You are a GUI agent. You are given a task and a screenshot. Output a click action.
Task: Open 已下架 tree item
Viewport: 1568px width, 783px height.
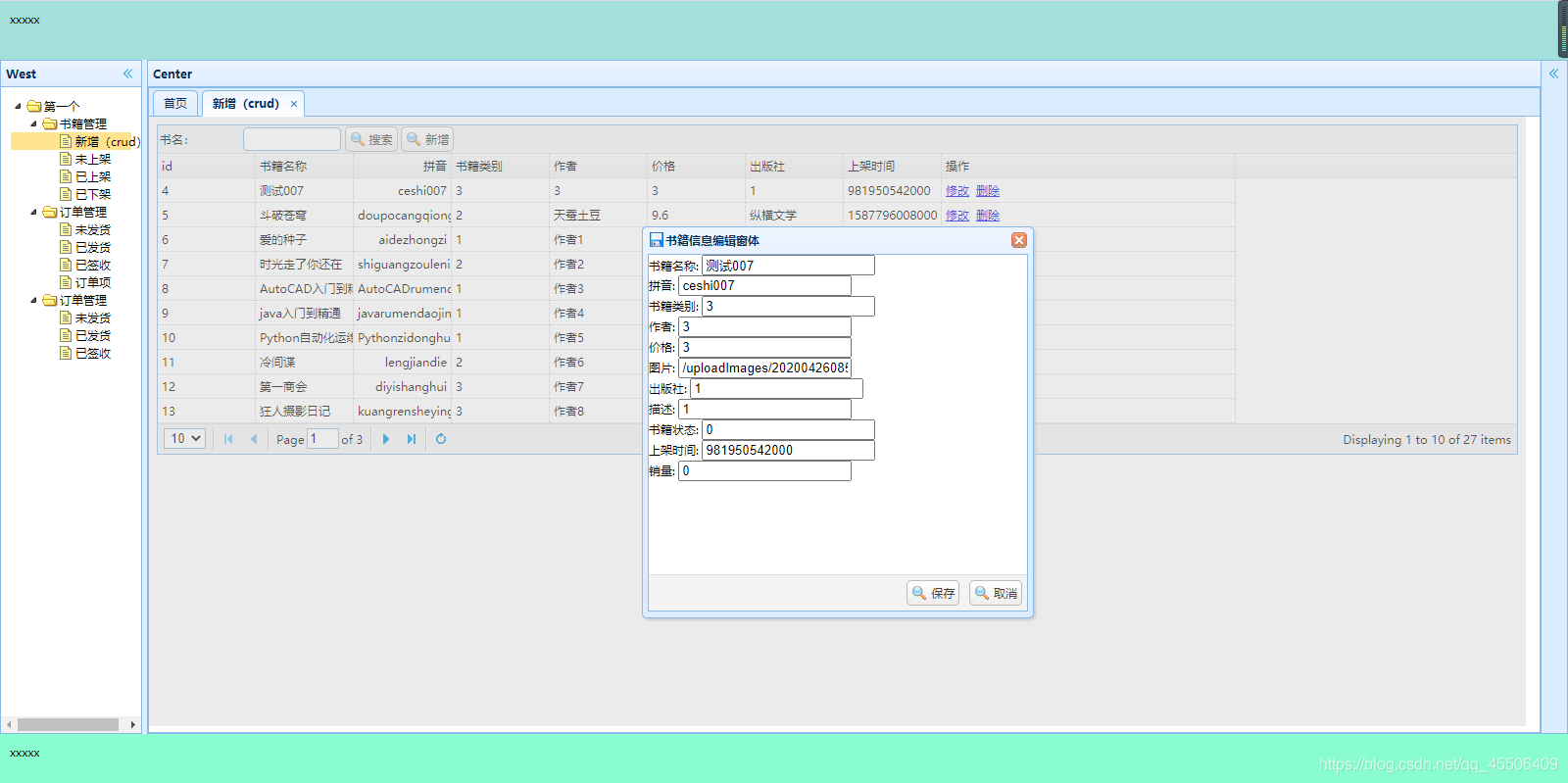93,194
